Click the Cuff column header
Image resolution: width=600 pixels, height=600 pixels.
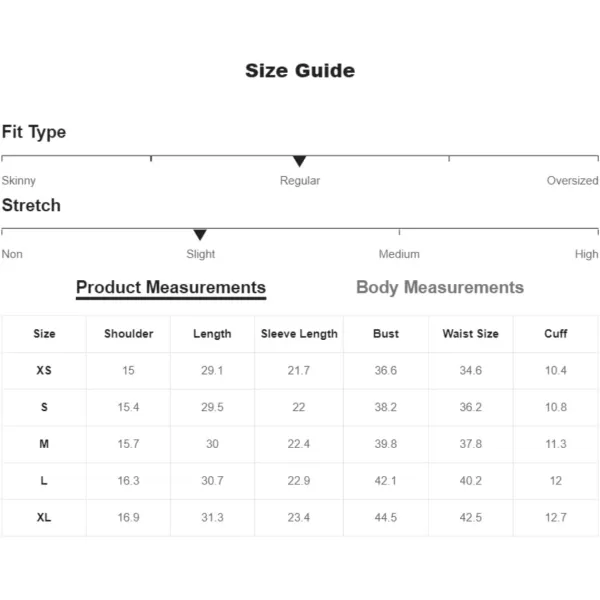pos(556,334)
